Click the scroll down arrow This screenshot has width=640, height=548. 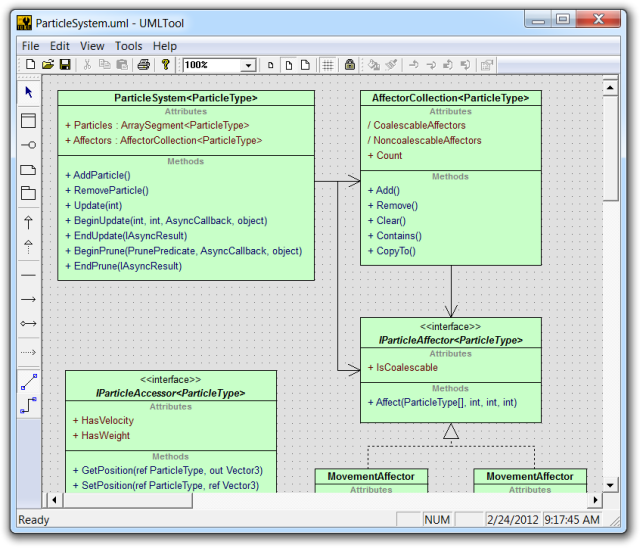click(610, 485)
